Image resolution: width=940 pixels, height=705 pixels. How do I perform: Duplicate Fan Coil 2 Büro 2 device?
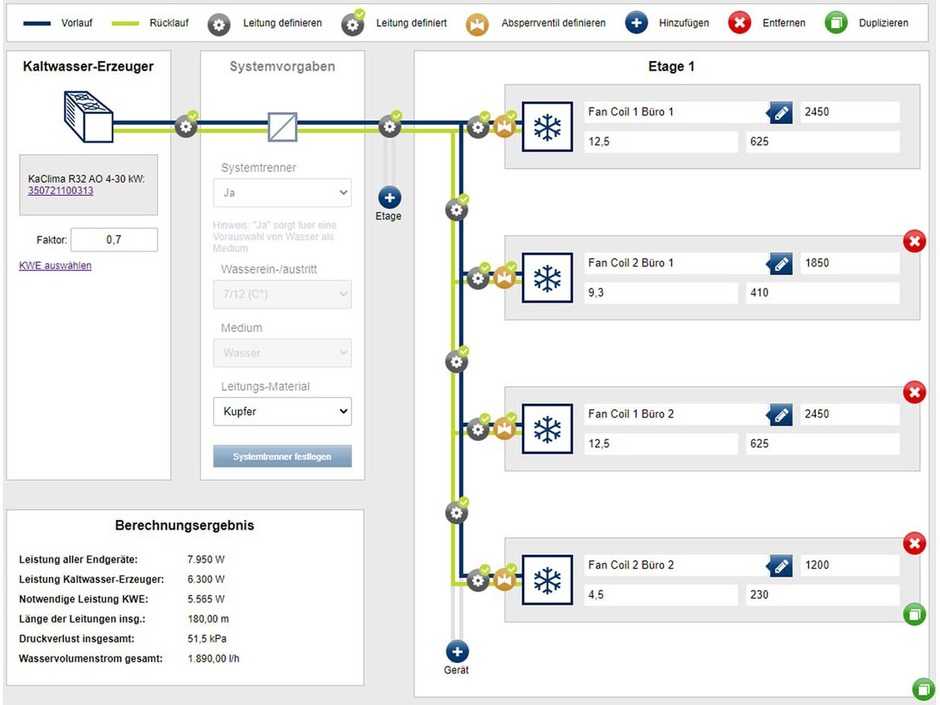tap(914, 614)
